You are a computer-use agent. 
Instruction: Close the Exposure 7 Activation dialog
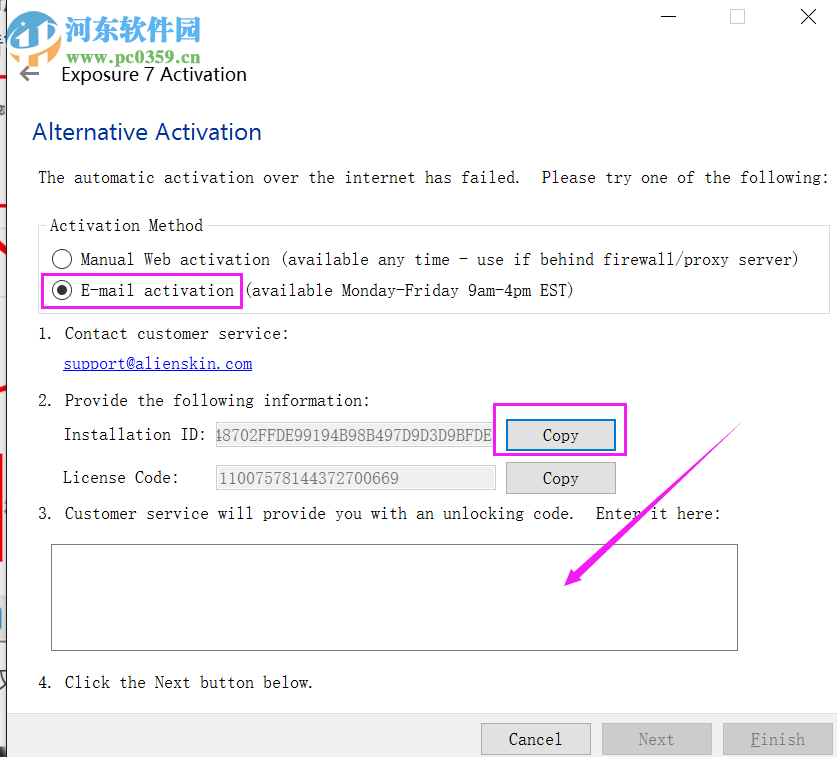click(808, 17)
